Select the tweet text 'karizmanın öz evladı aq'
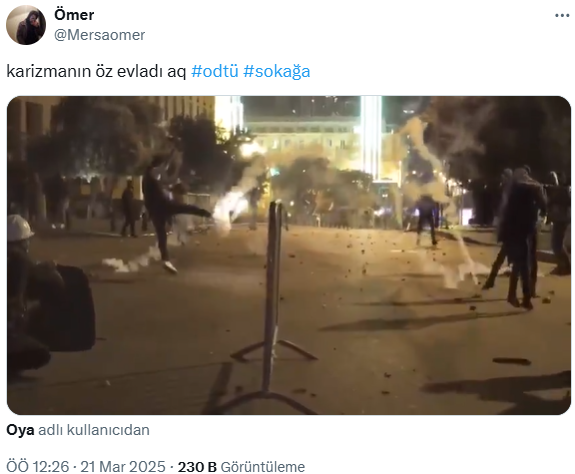 [x=96, y=71]
